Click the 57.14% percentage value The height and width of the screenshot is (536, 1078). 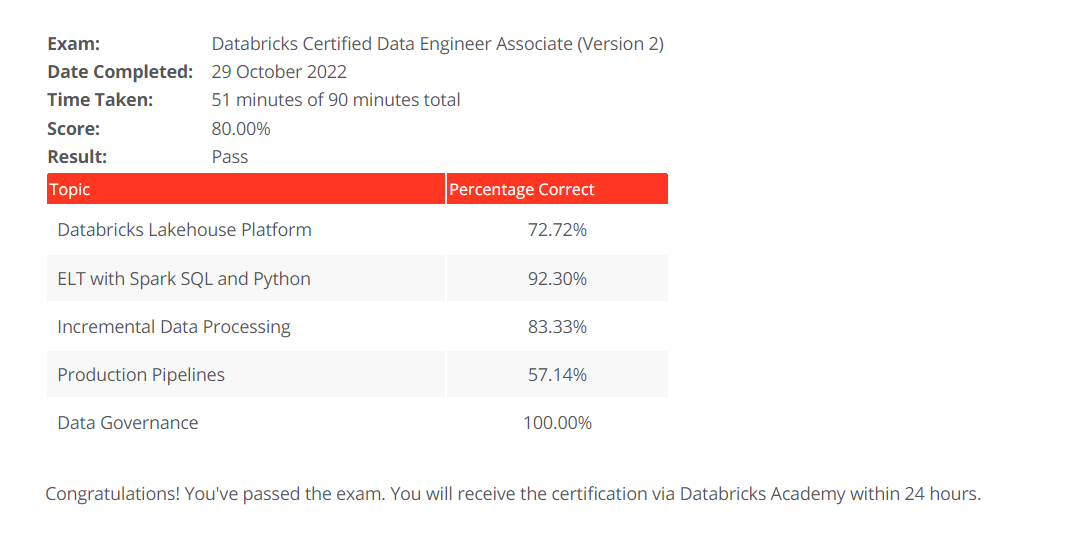point(557,375)
